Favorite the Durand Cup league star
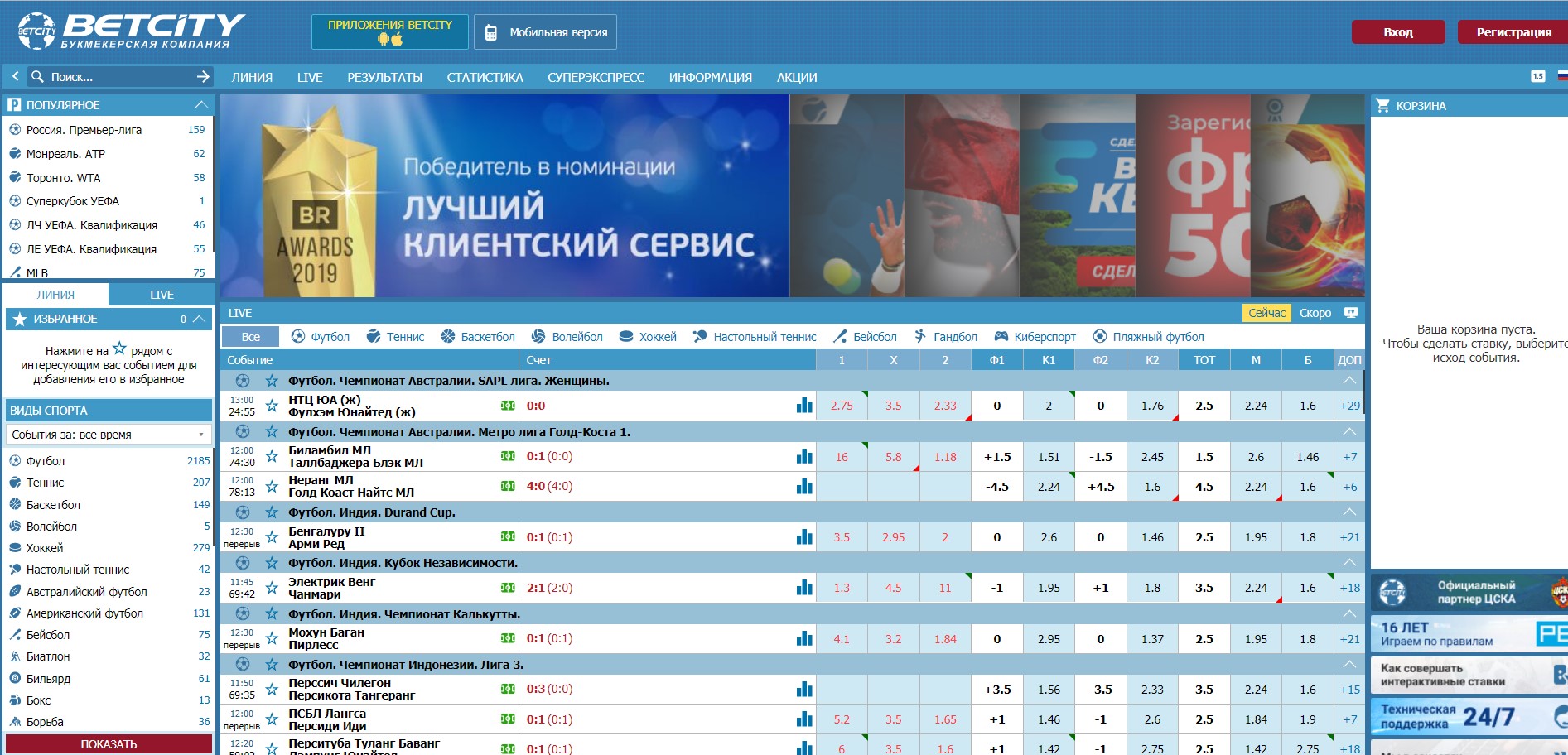1568x755 pixels. pyautogui.click(x=272, y=512)
